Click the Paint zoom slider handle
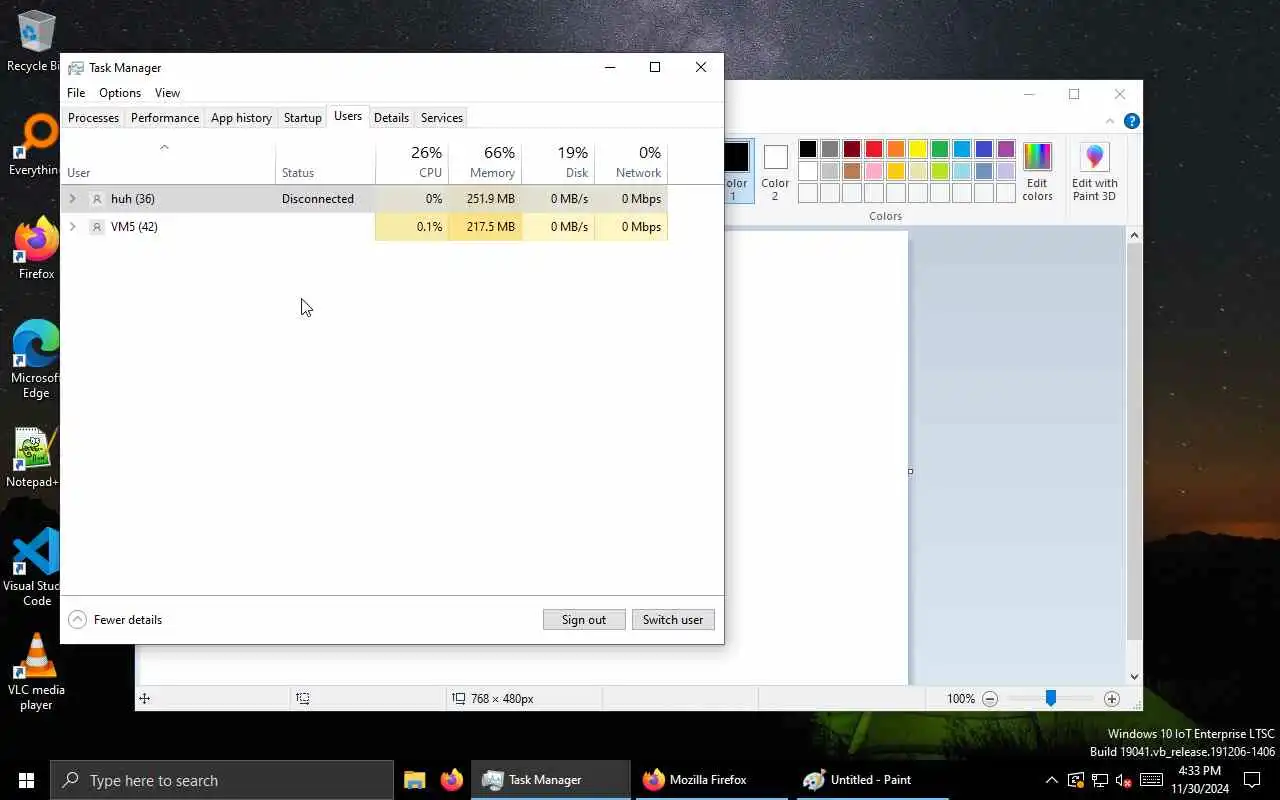Screen dimensions: 1280x800 (1050, 699)
